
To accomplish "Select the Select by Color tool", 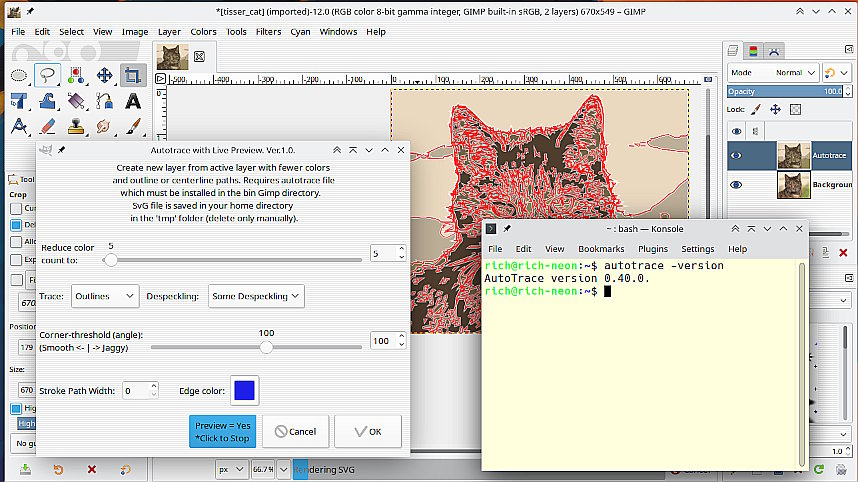I will tap(76, 75).
